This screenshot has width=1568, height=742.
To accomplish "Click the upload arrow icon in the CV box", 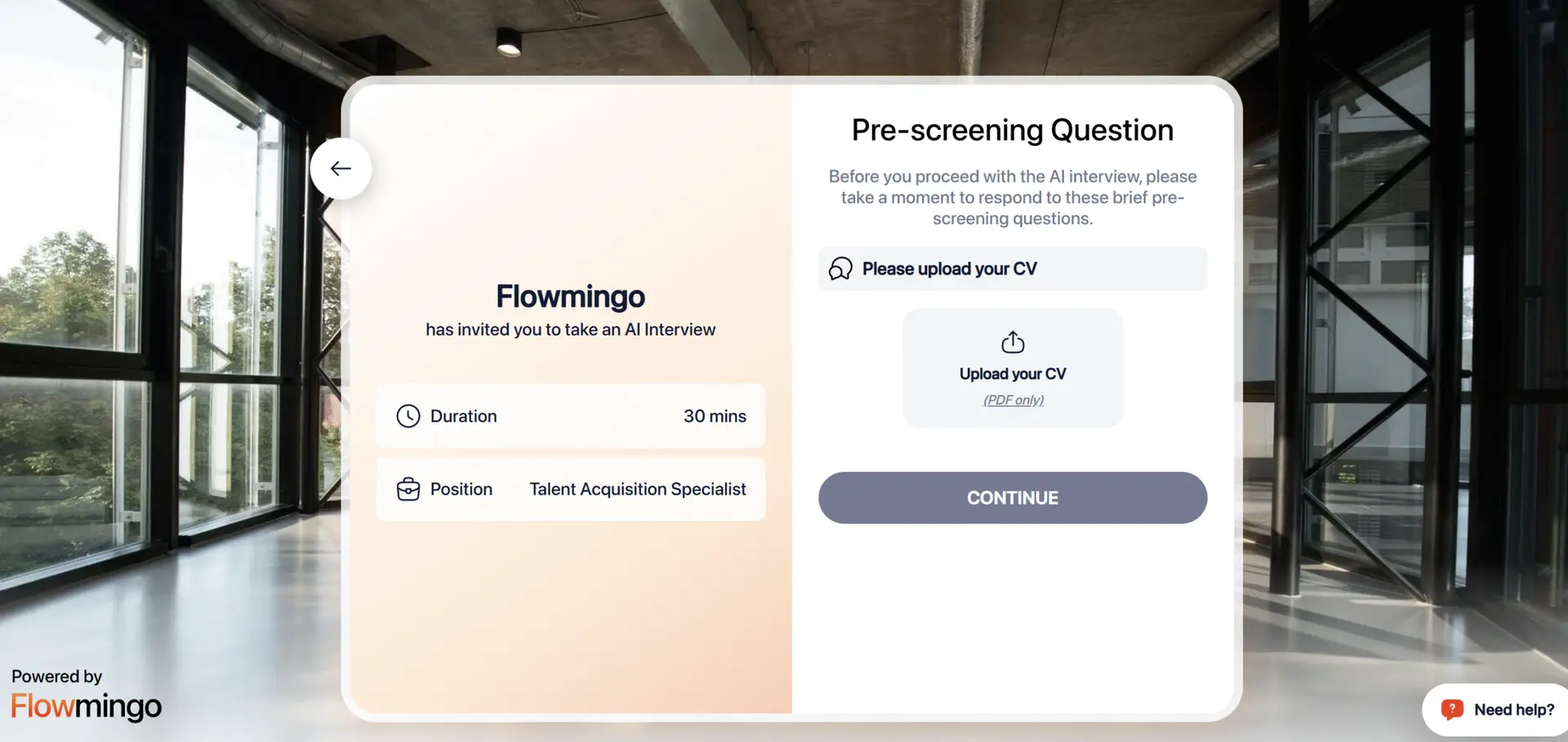I will 1013,342.
